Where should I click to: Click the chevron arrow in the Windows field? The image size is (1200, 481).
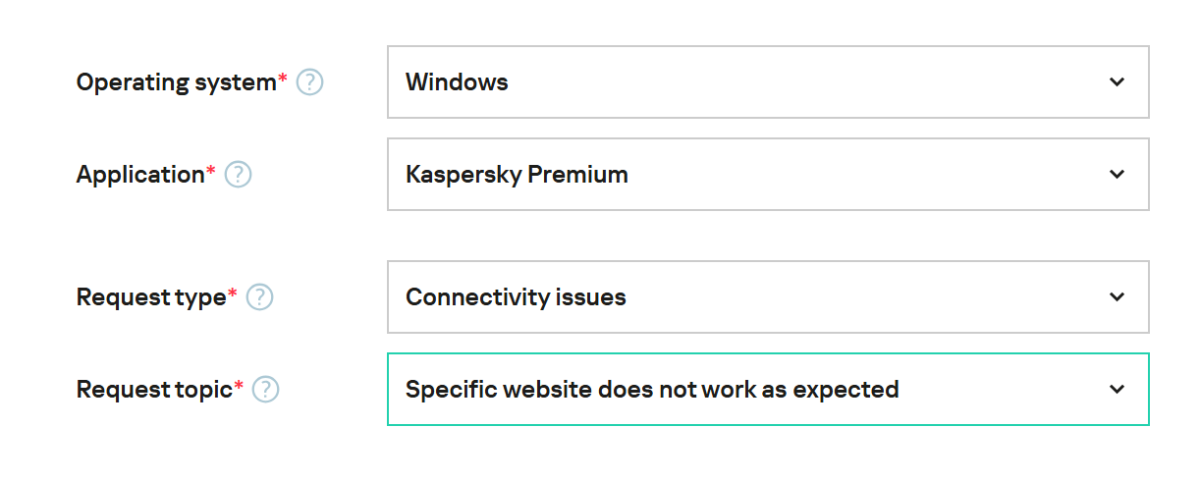pyautogui.click(x=1117, y=82)
